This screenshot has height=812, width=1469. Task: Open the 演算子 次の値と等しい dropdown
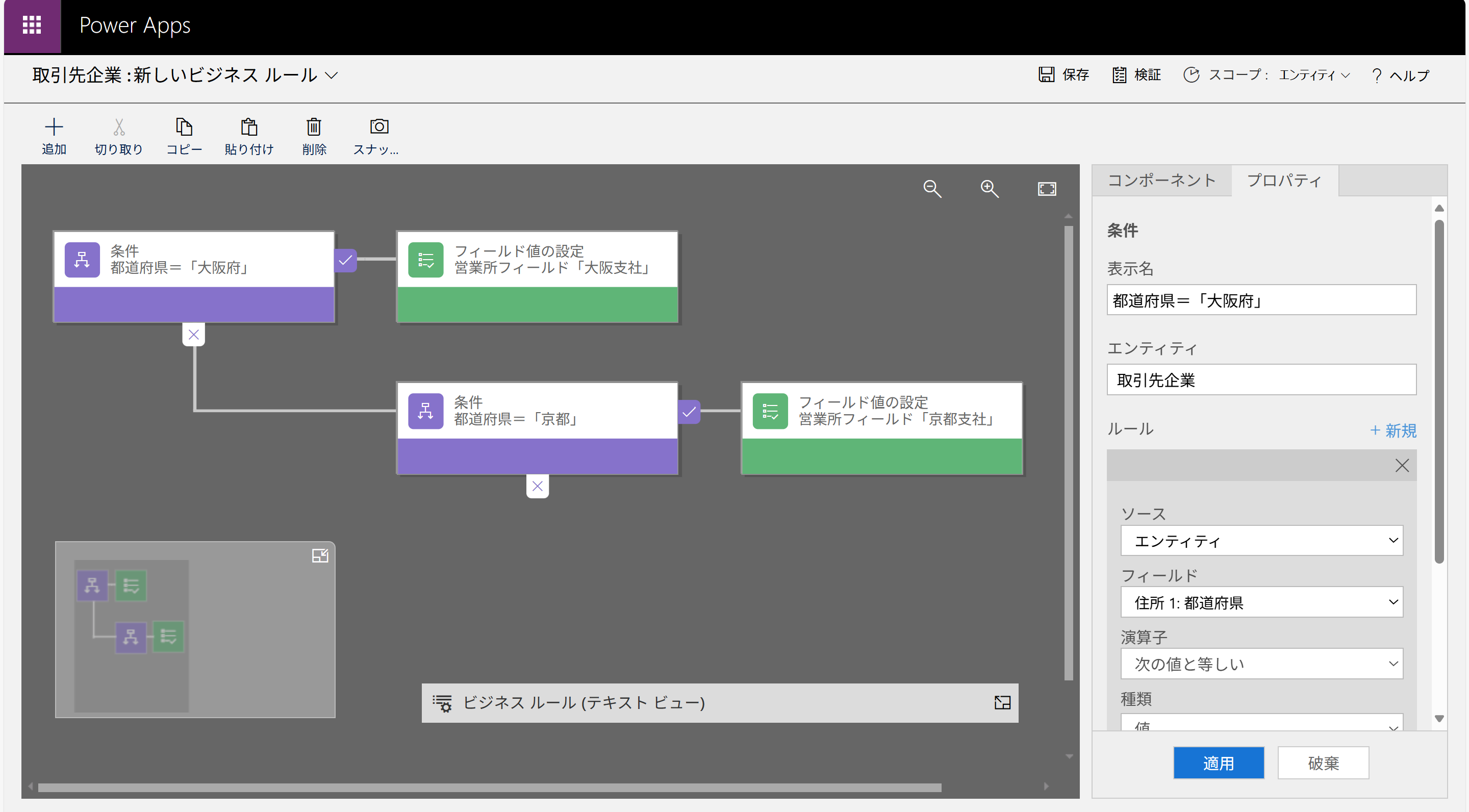point(1261,664)
